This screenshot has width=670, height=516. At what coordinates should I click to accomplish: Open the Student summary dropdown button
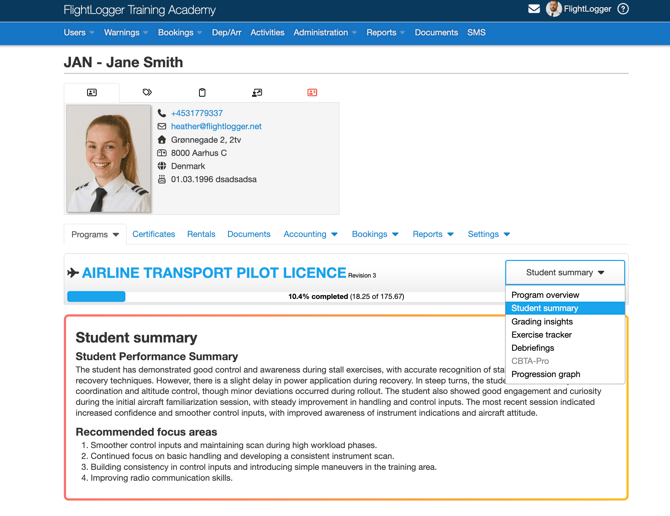pyautogui.click(x=565, y=272)
